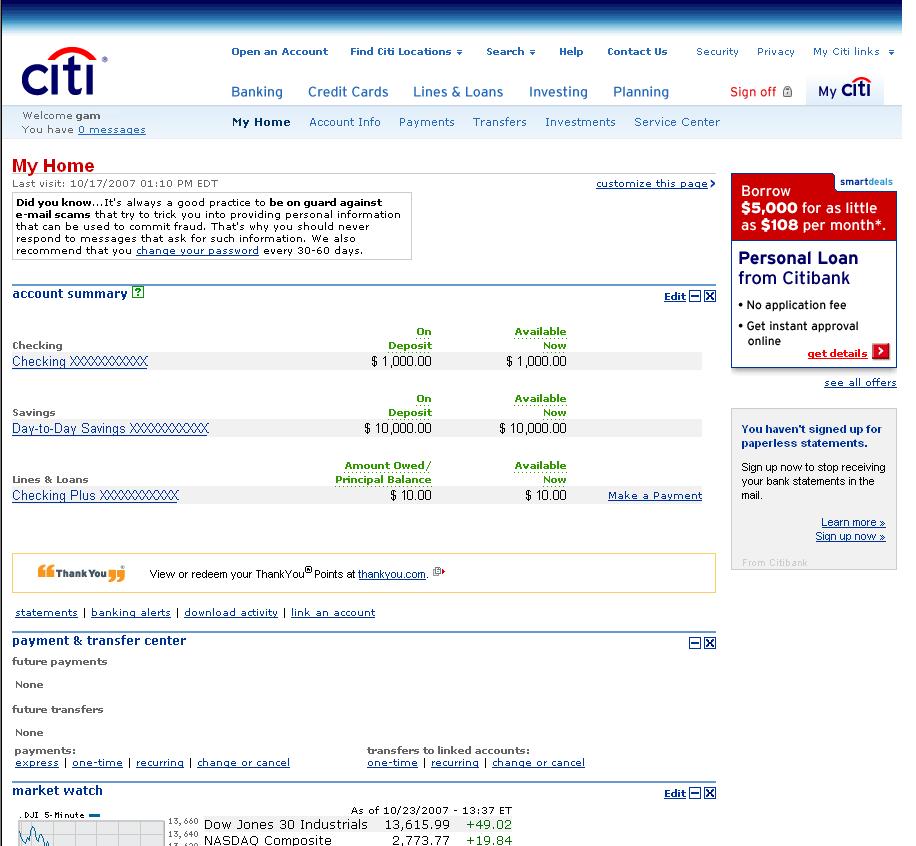Screen dimensions: 916x846
Task: Click Open an Account link
Action: click(x=279, y=51)
